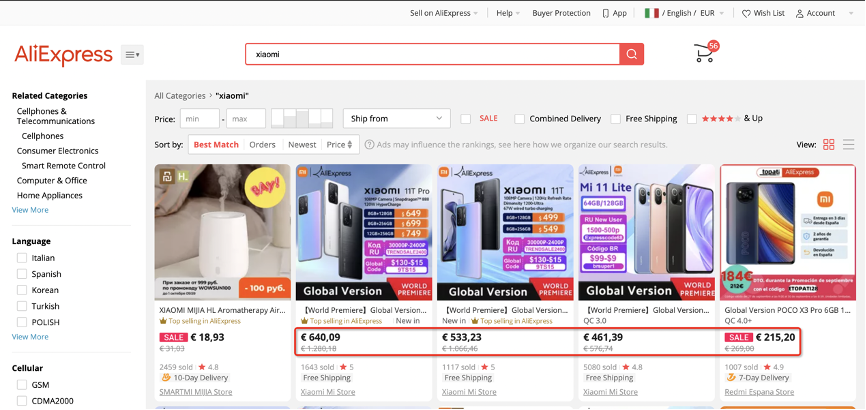866x410 pixels.
Task: Sort results by Newest
Action: 302,145
